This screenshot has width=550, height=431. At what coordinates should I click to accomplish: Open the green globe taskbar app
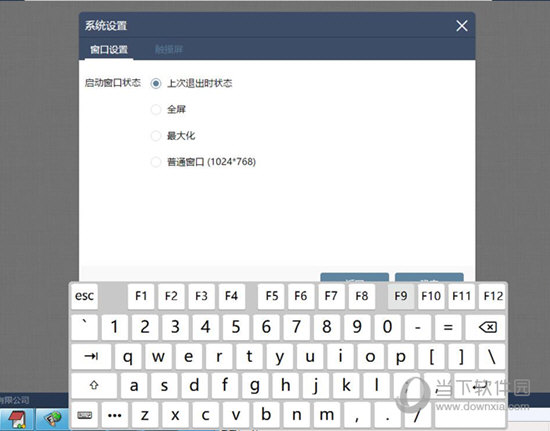click(53, 419)
